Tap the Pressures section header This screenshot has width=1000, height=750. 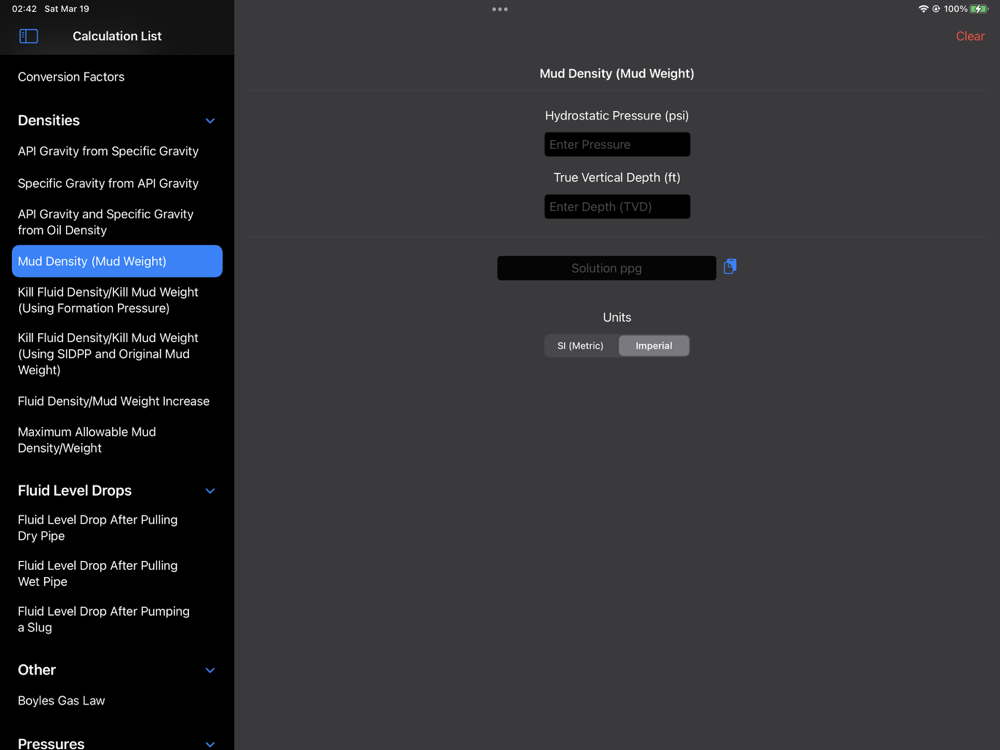coord(51,743)
